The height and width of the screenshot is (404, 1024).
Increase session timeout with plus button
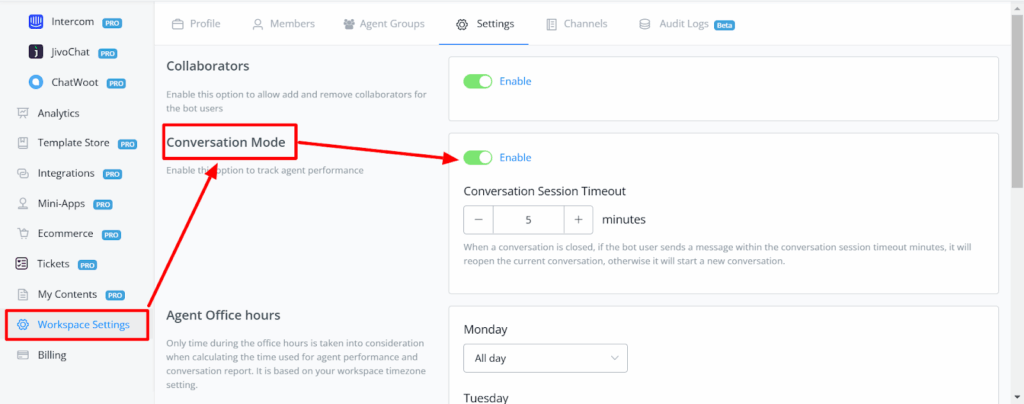point(578,220)
